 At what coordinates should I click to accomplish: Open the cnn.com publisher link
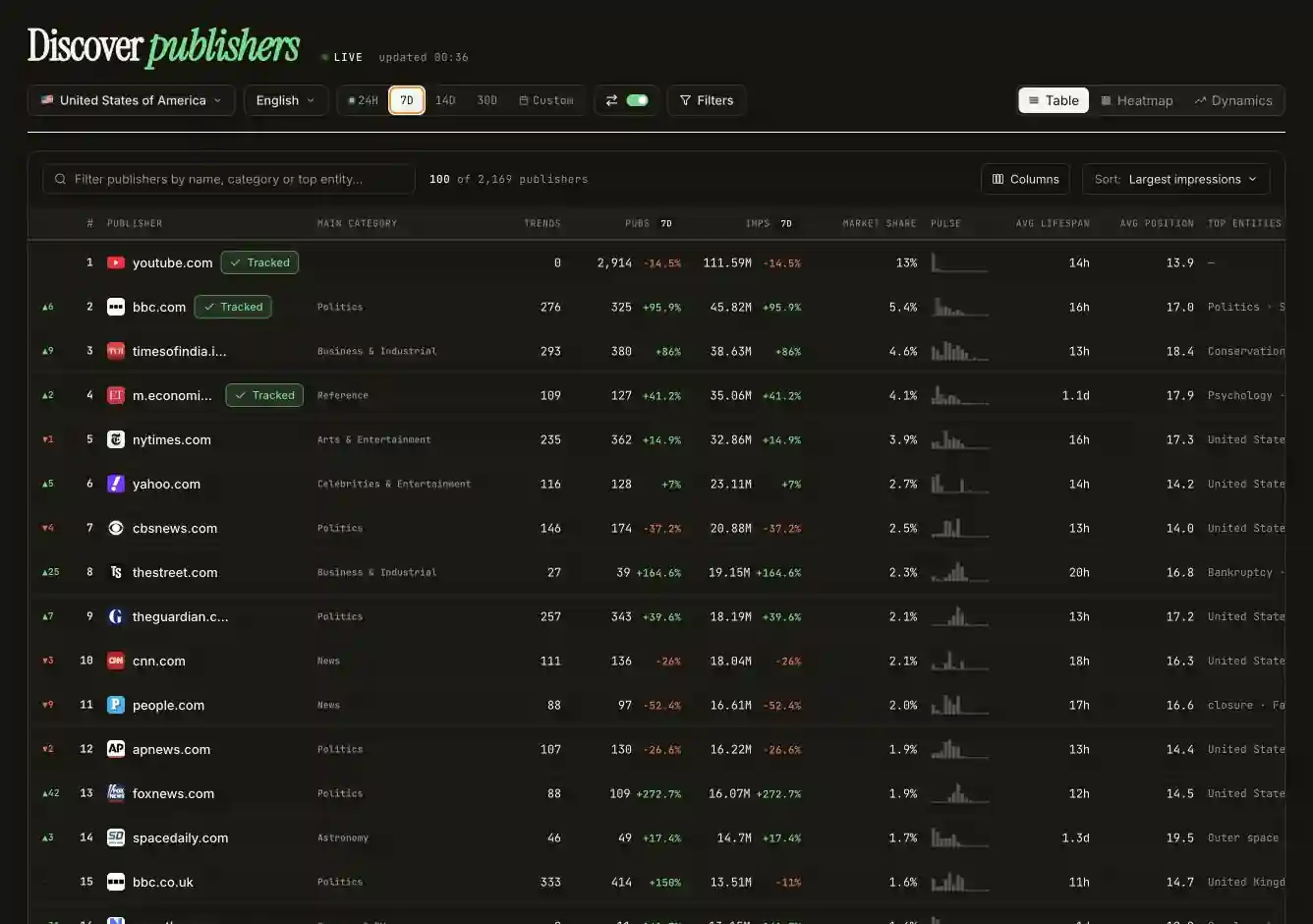[159, 661]
